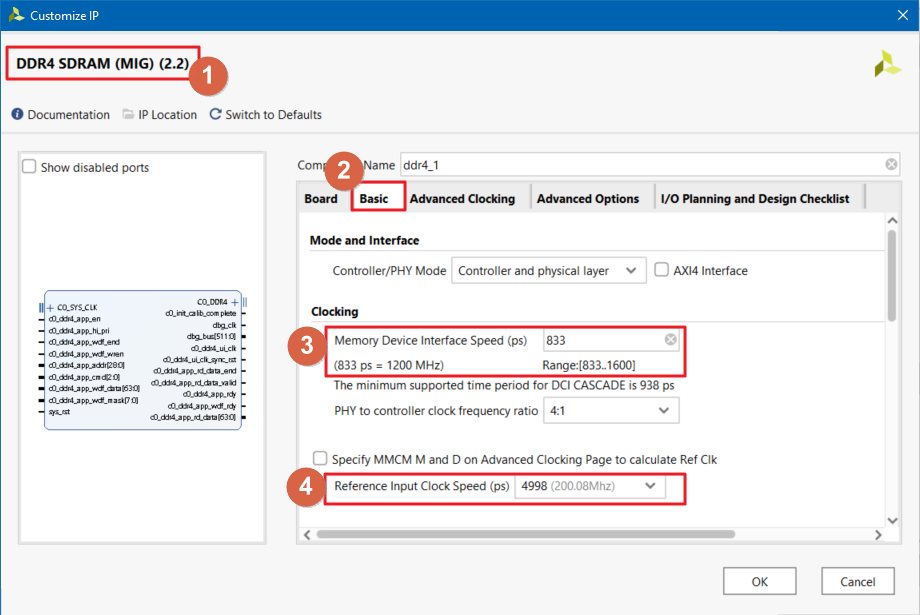This screenshot has width=920, height=615.
Task: Click the Mode and Interface section header
Action: tap(364, 240)
